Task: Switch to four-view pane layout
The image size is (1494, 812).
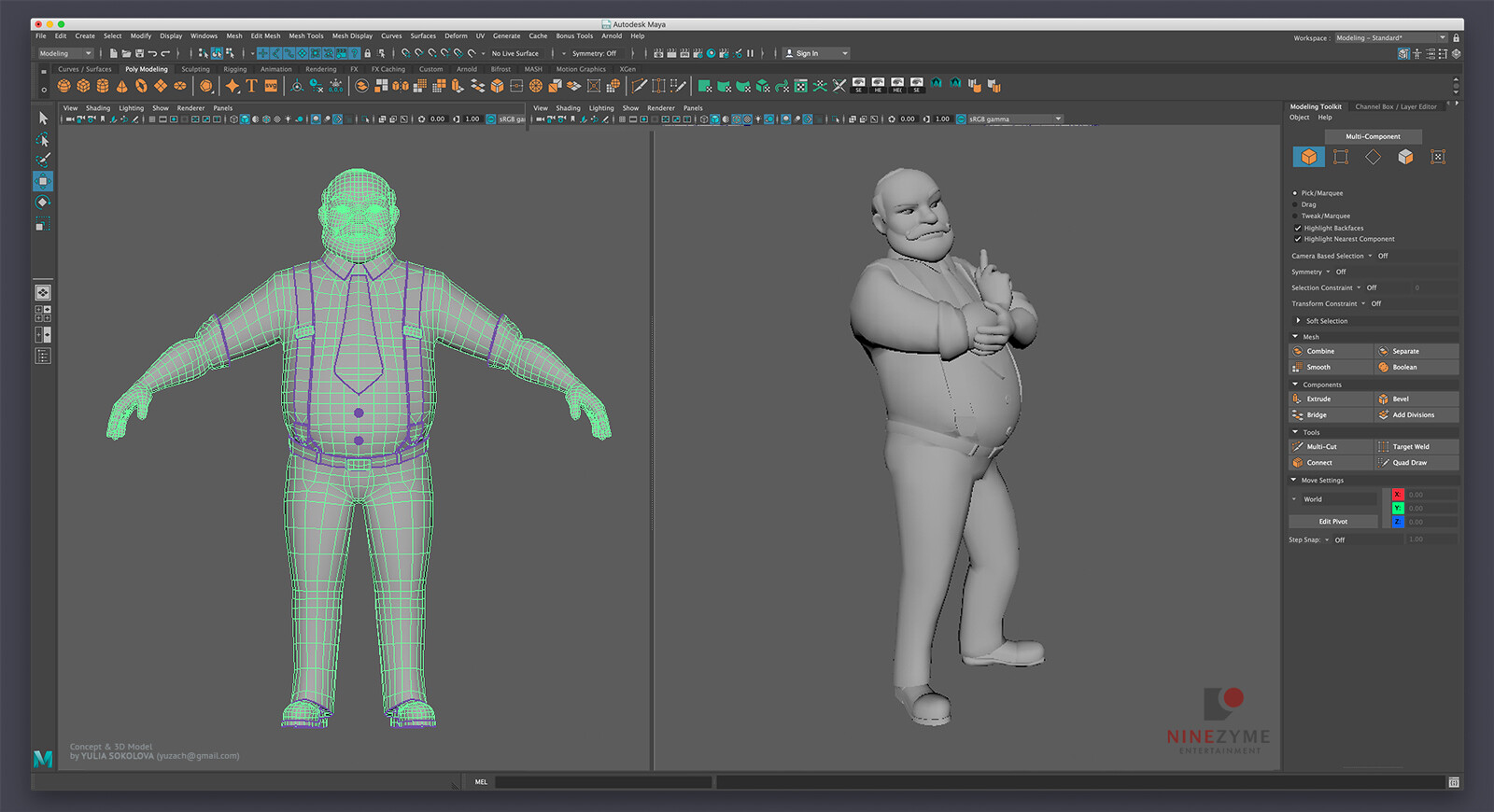Action: [x=43, y=314]
